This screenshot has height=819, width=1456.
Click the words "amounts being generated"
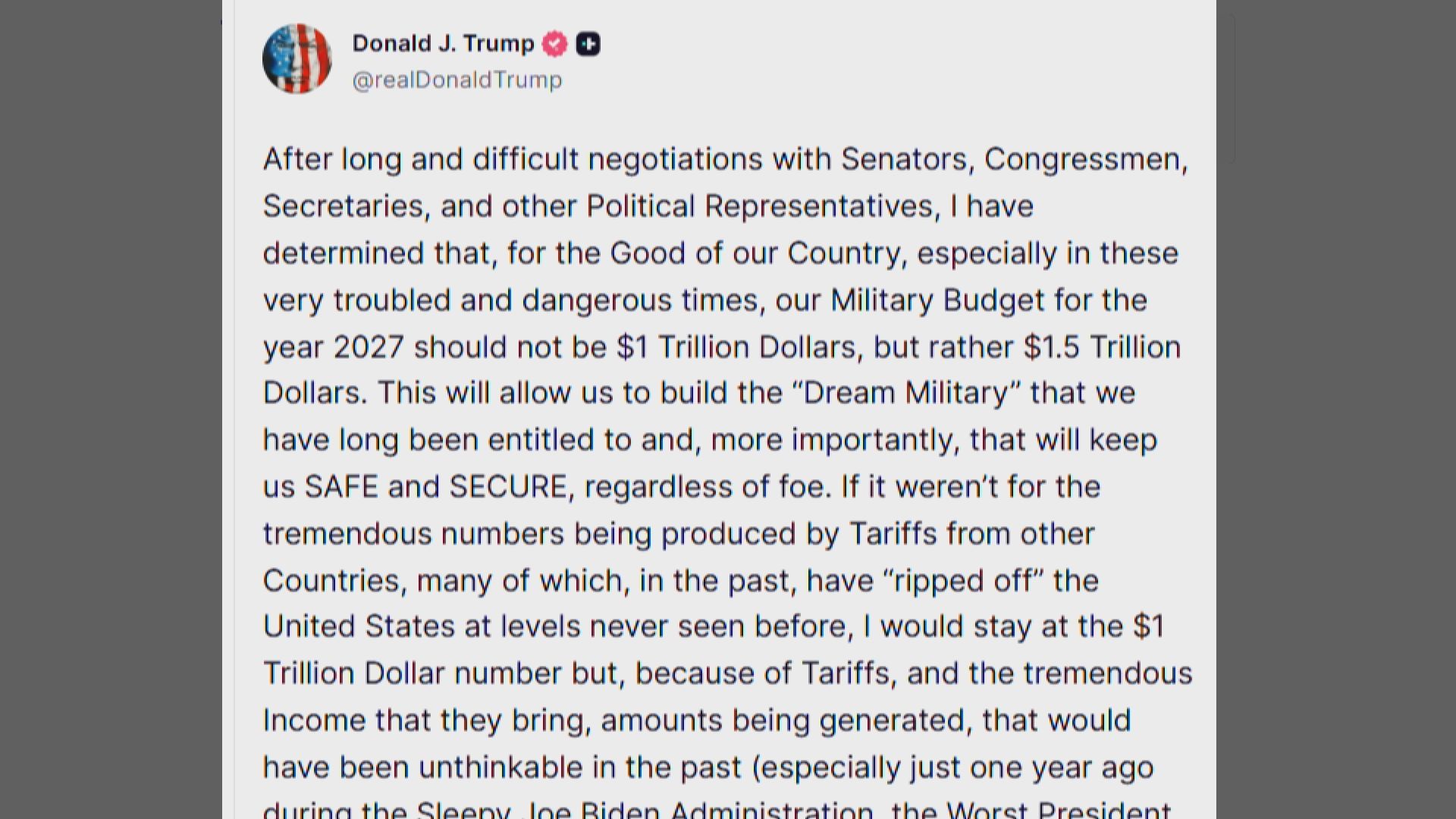pos(786,720)
